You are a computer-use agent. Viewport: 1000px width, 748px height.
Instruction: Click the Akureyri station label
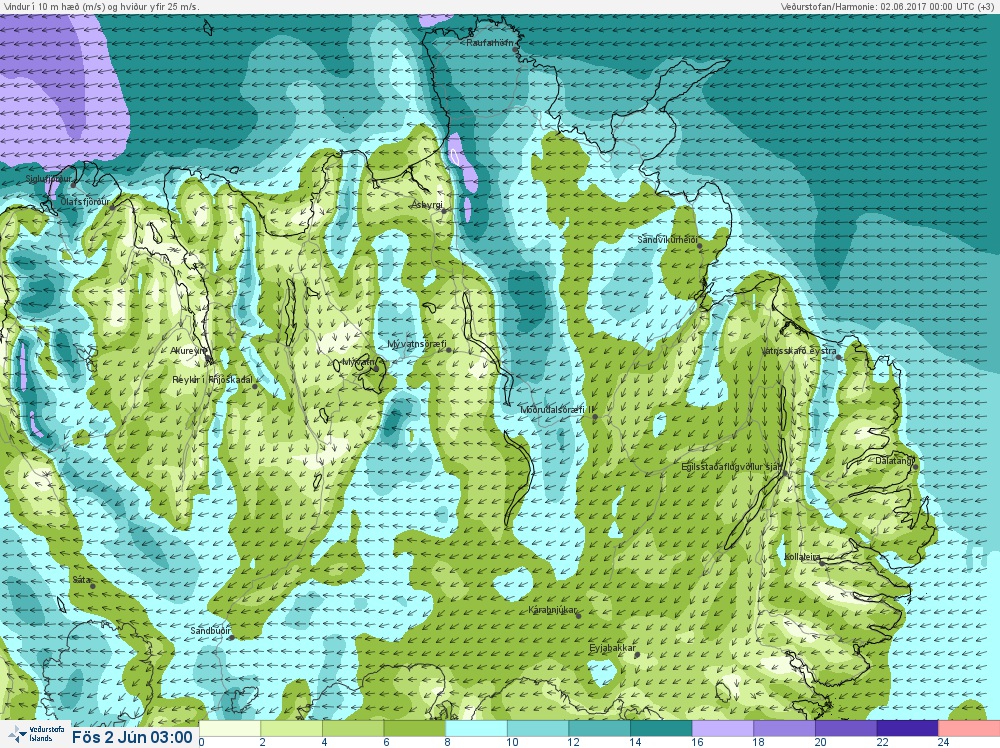189,351
